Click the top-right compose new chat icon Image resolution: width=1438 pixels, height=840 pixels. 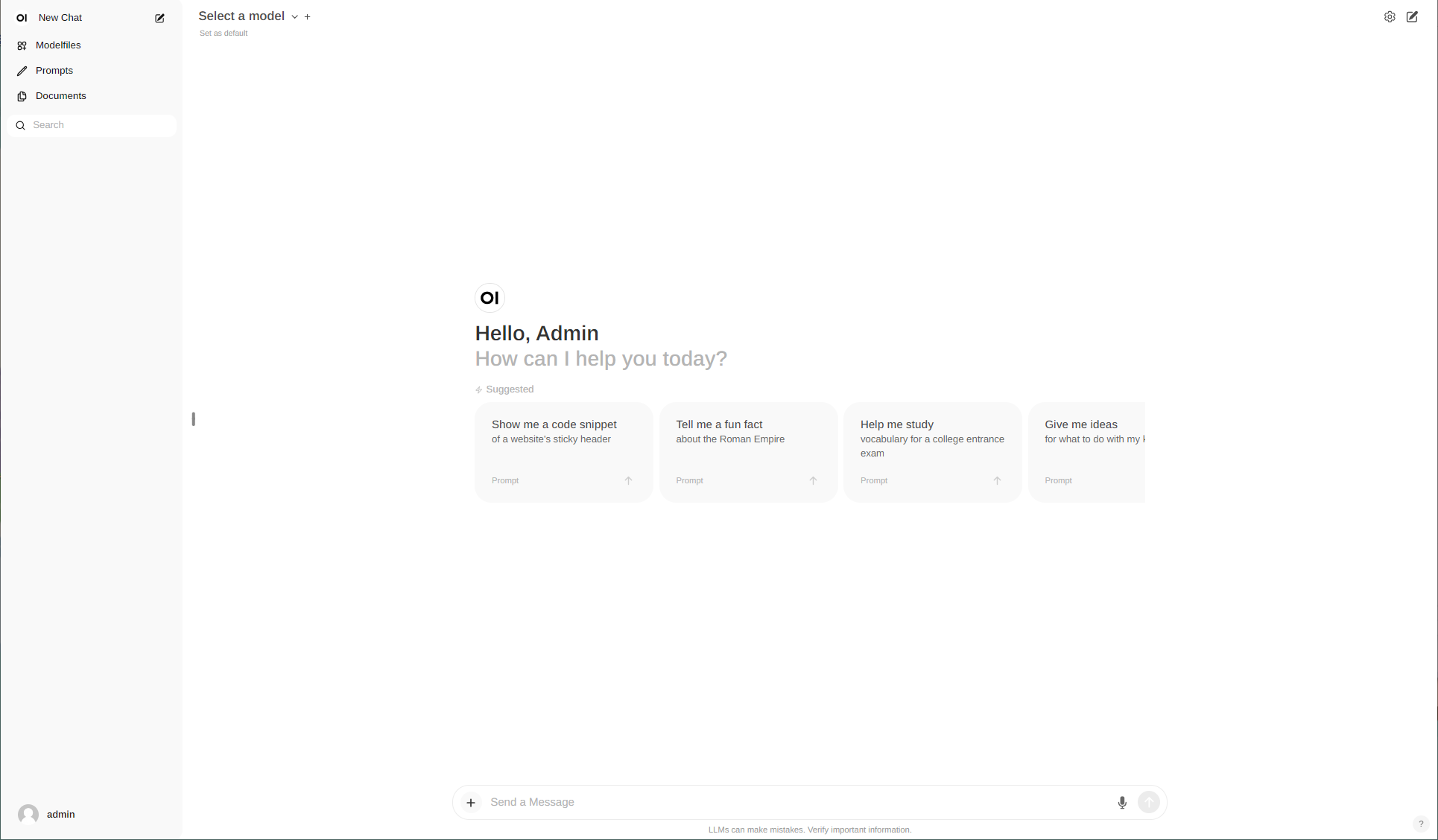pyautogui.click(x=1412, y=16)
